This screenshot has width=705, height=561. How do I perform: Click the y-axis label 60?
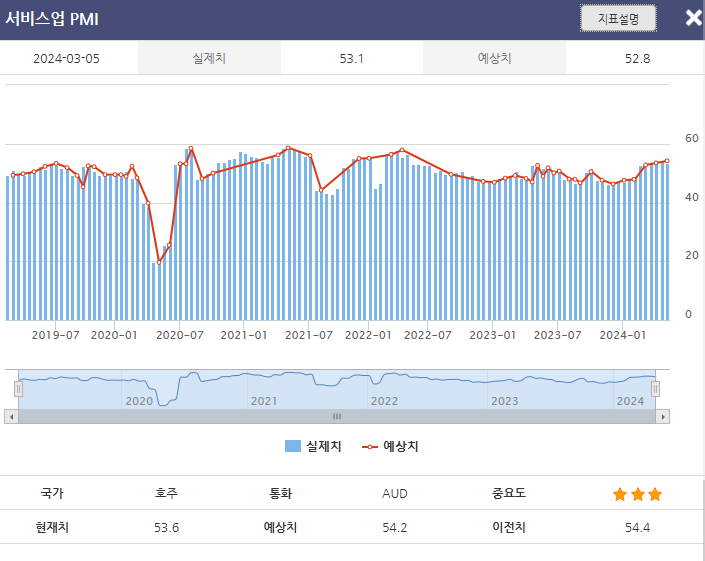point(692,138)
